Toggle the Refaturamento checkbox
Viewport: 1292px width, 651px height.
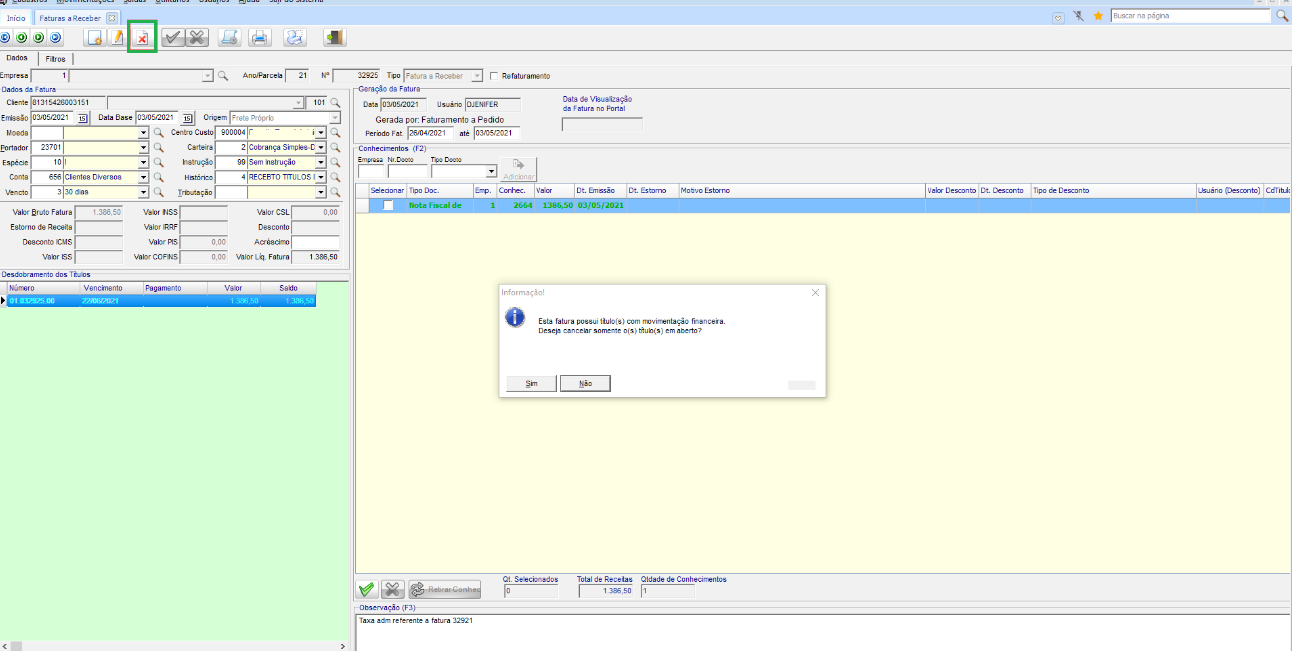point(494,76)
